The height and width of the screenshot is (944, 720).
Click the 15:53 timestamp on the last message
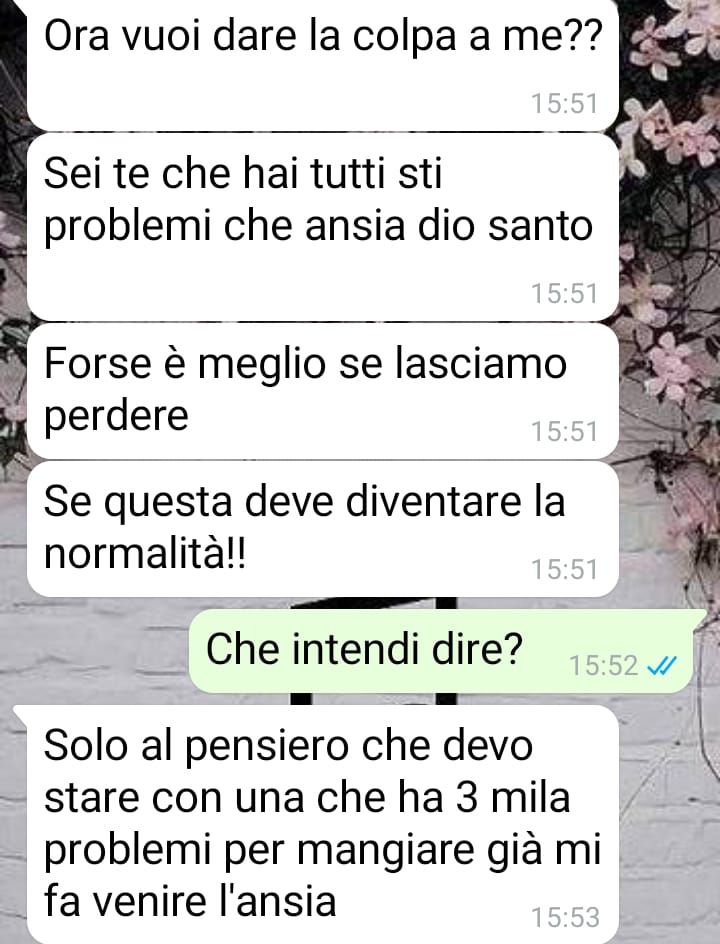565,918
